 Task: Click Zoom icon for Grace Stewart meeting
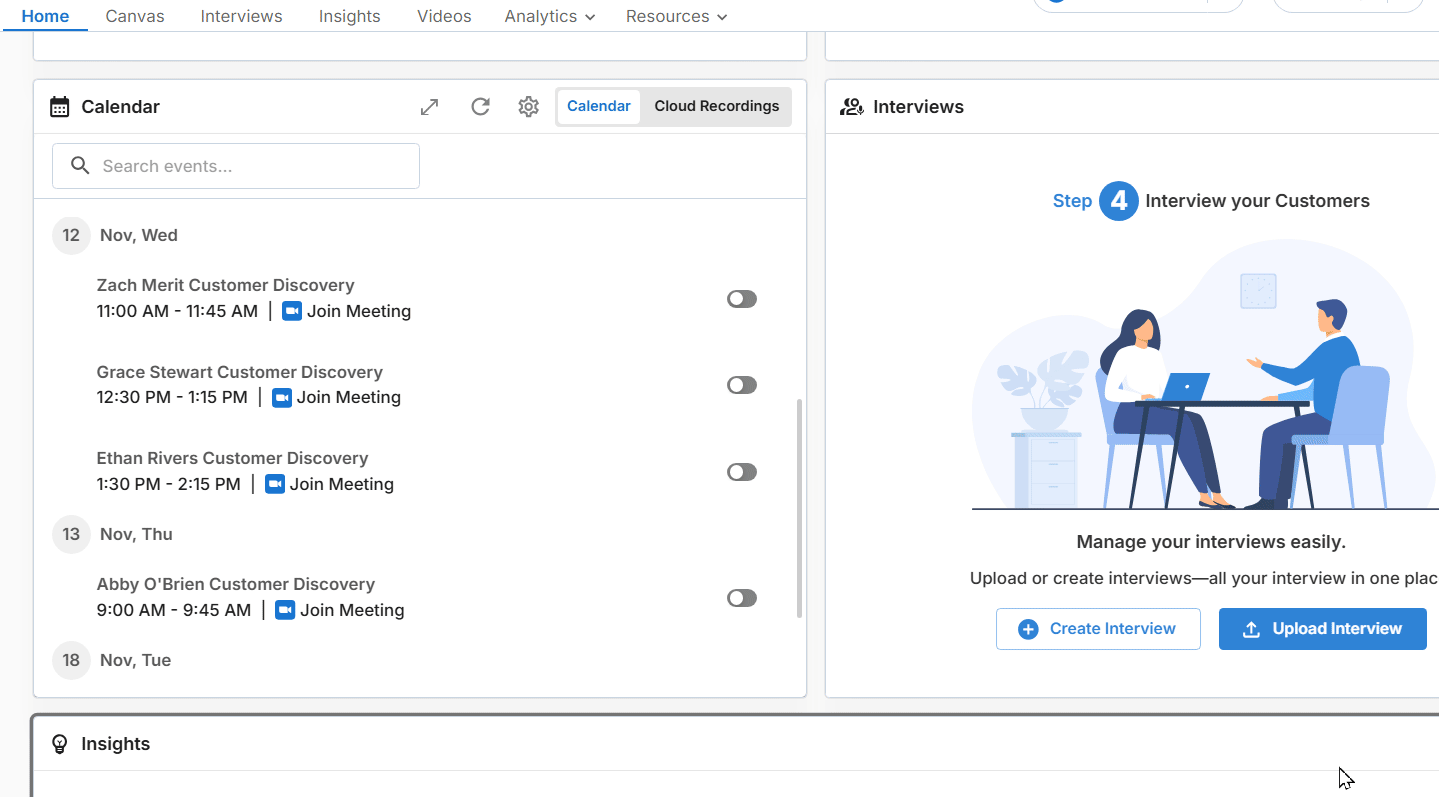[282, 397]
